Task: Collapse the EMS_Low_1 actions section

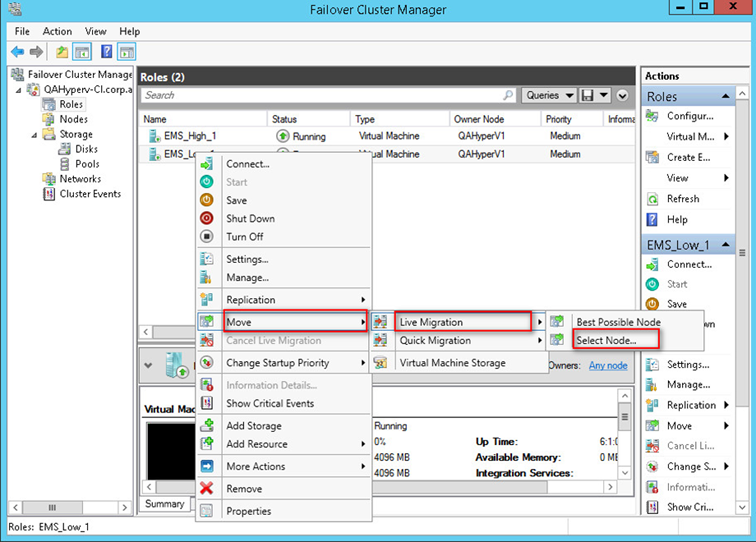Action: pyautogui.click(x=727, y=244)
